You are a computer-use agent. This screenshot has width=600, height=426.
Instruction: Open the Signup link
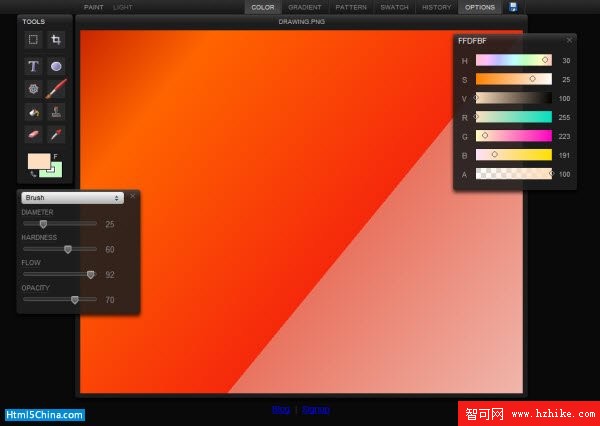pyautogui.click(x=316, y=410)
